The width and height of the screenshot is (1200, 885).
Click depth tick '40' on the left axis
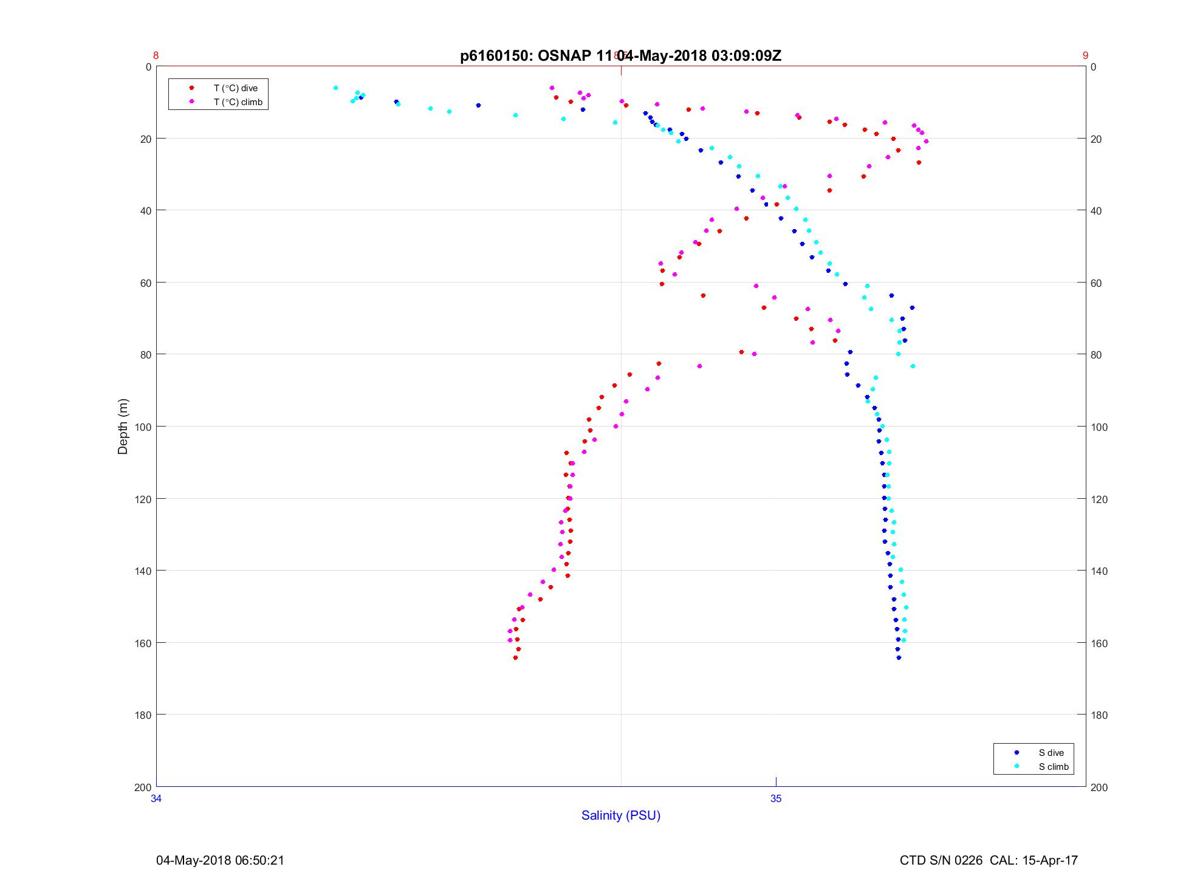[145, 211]
